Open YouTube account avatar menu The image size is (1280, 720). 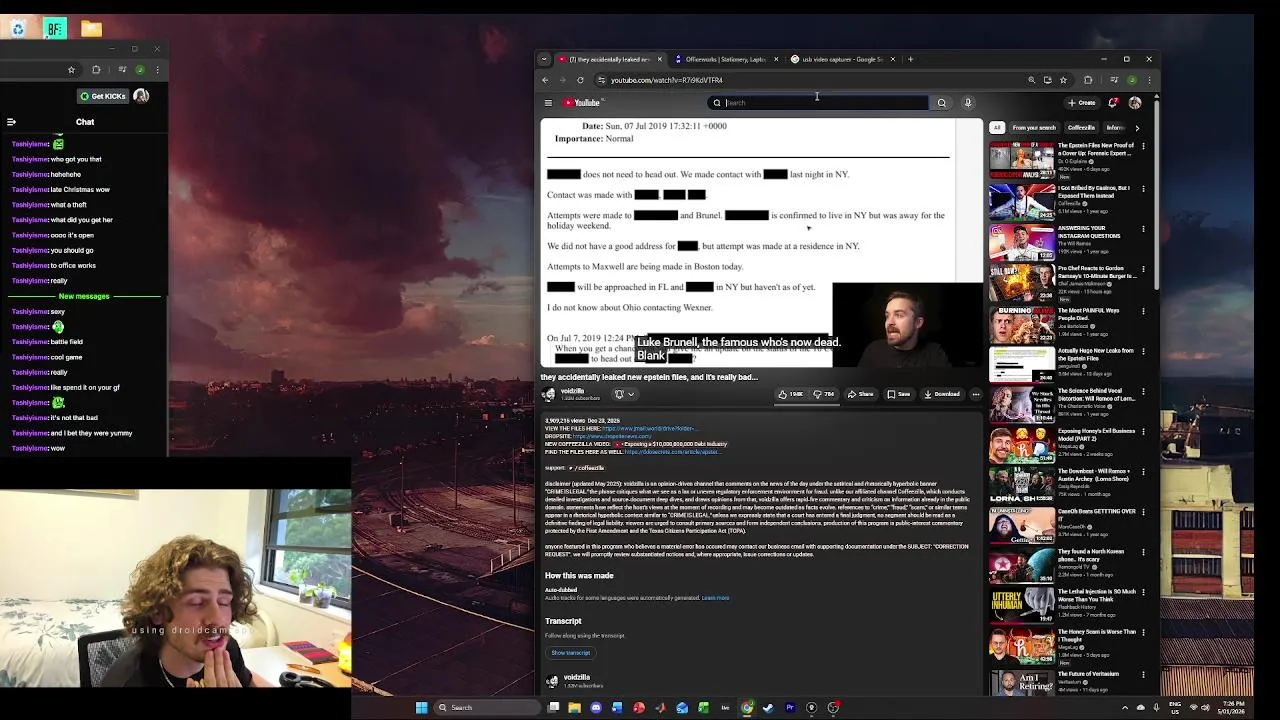(x=1135, y=103)
